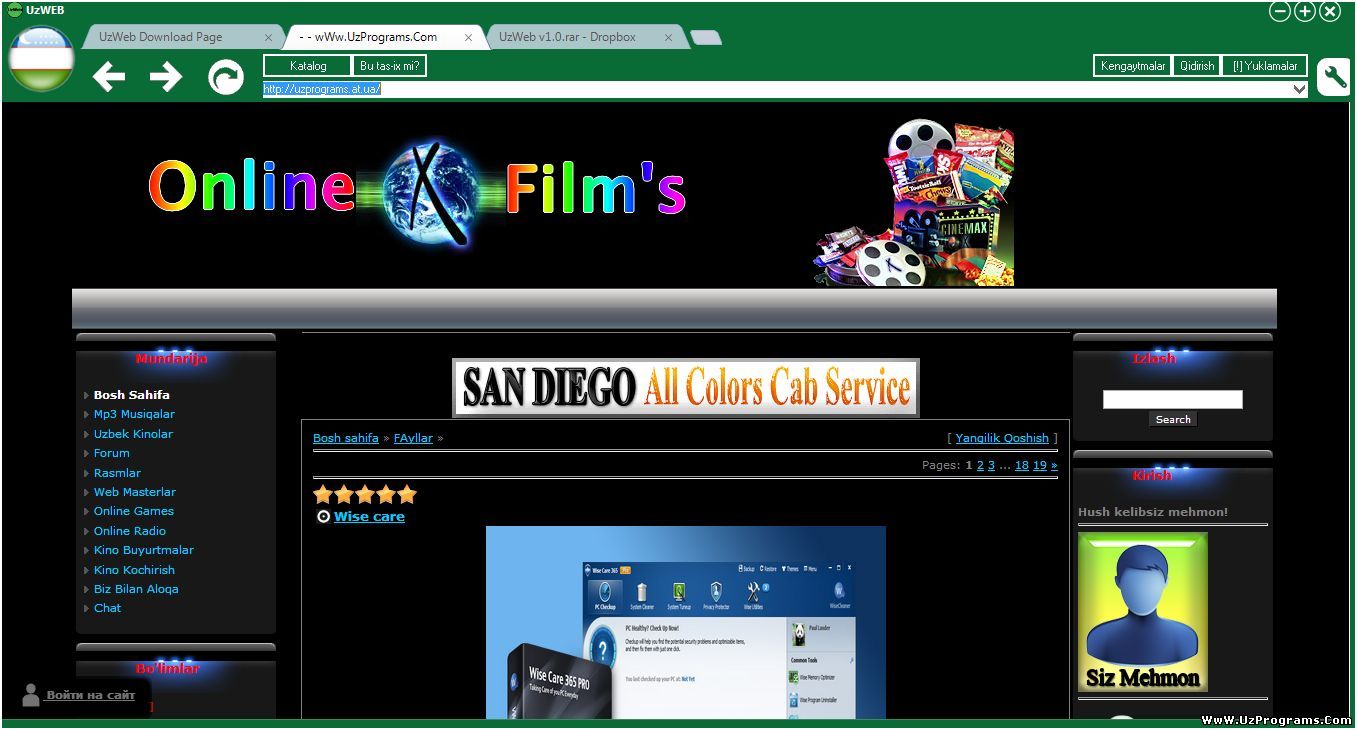Open the Chat menu link
The width and height of the screenshot is (1357, 730).
(x=108, y=608)
